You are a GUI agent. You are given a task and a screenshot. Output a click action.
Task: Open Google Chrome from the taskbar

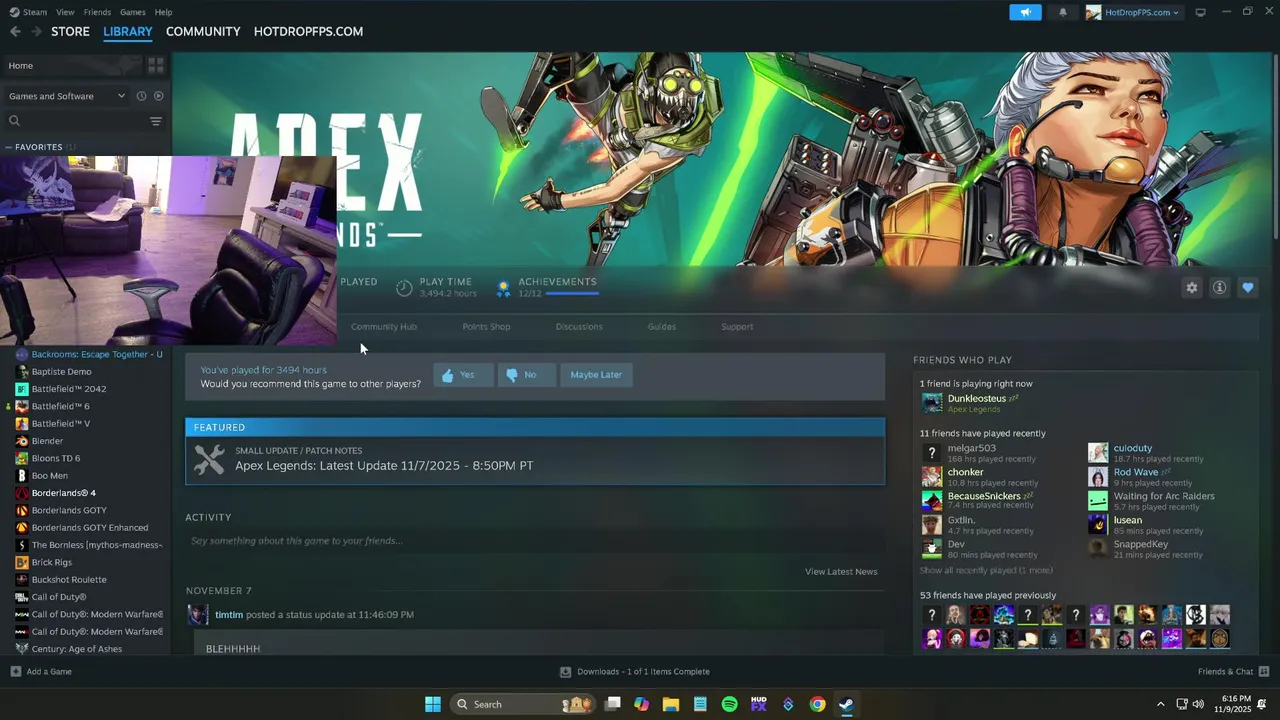coord(817,704)
